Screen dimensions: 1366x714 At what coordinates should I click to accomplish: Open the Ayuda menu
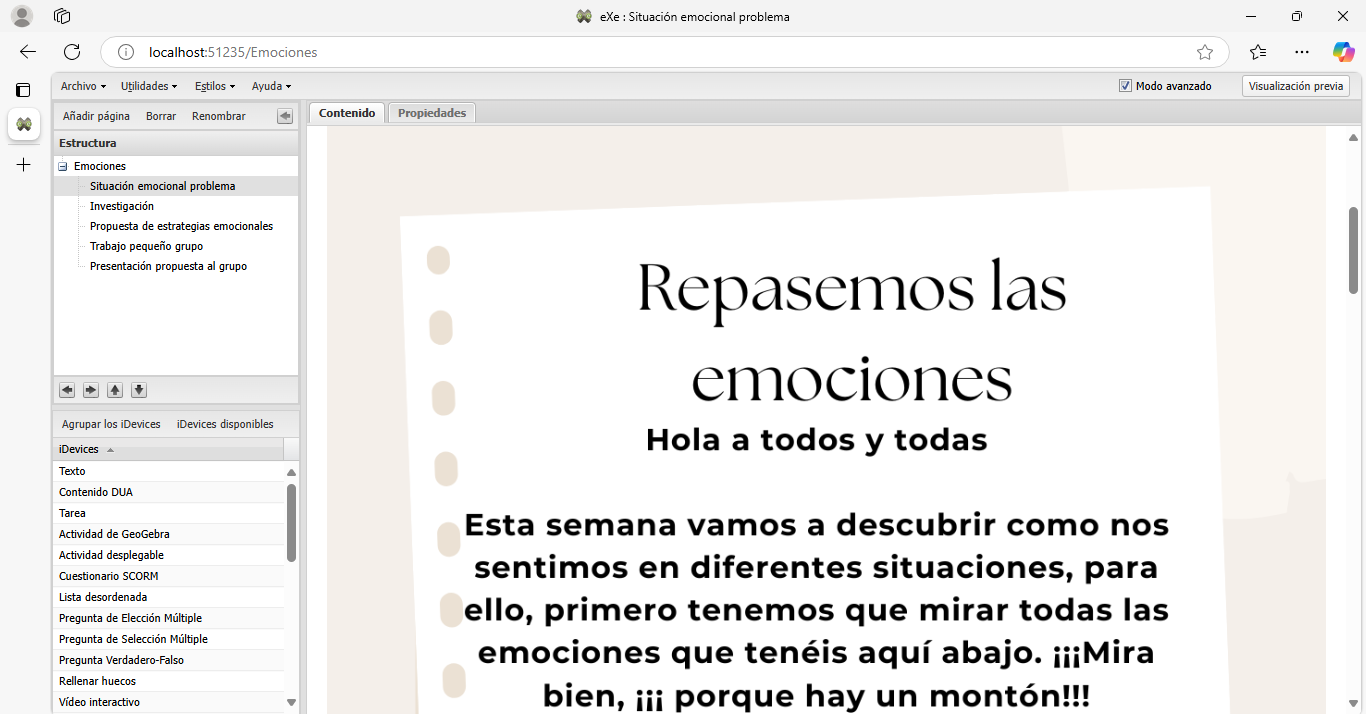coord(271,86)
